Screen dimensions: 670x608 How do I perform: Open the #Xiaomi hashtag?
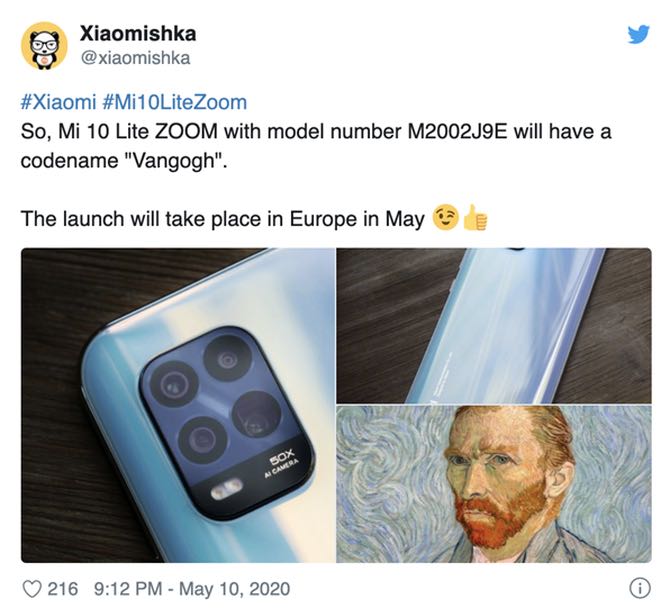59,103
